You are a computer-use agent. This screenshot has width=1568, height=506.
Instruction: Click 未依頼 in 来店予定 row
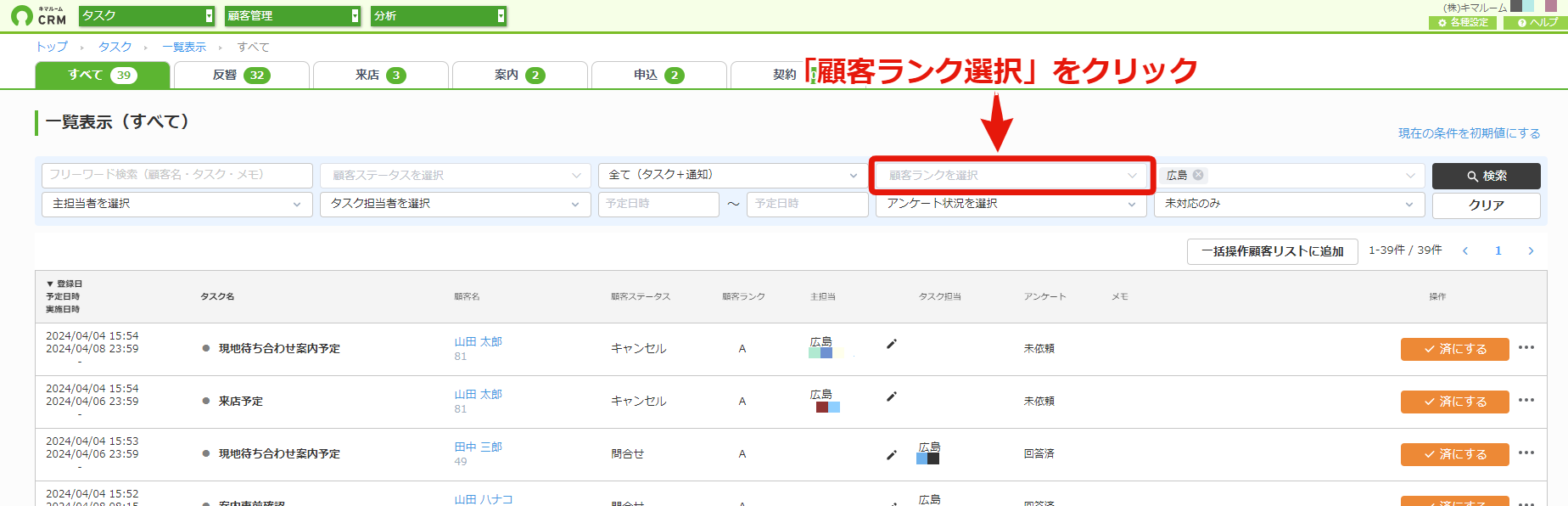(x=1039, y=402)
